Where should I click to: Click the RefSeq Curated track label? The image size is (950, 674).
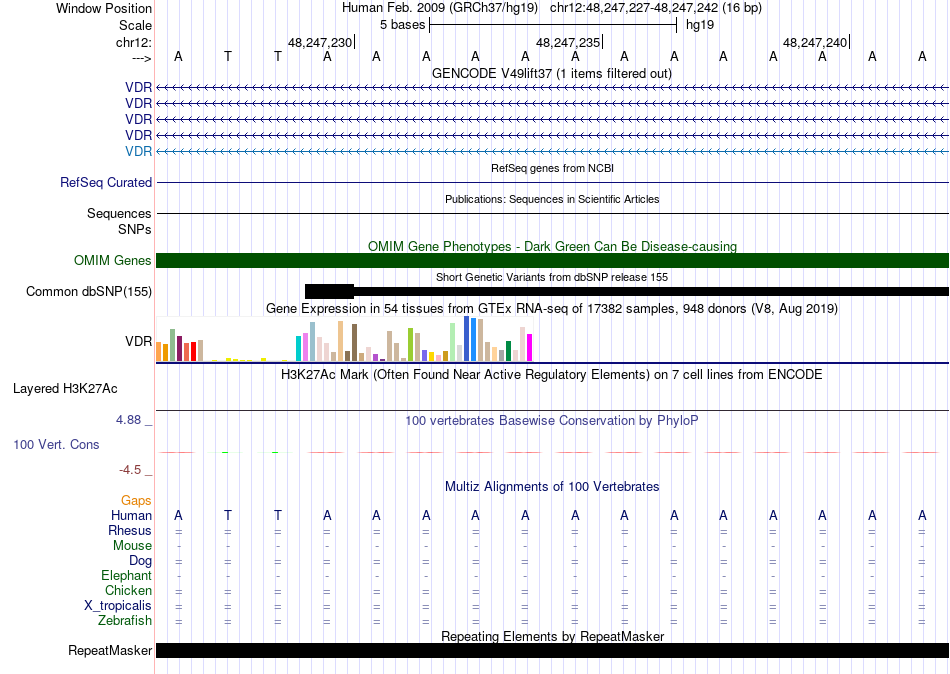(106, 183)
